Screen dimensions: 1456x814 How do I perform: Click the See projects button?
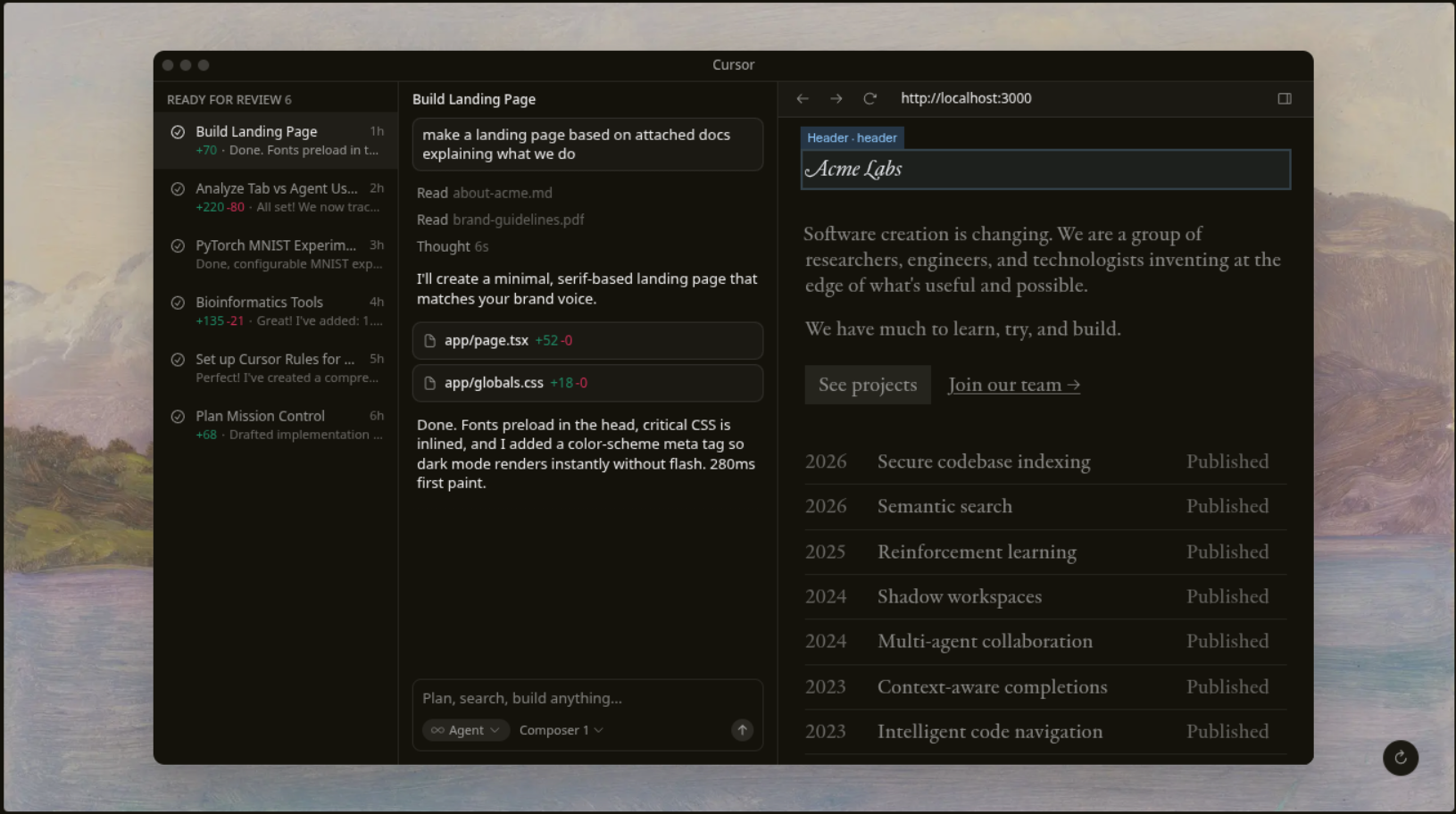click(867, 385)
